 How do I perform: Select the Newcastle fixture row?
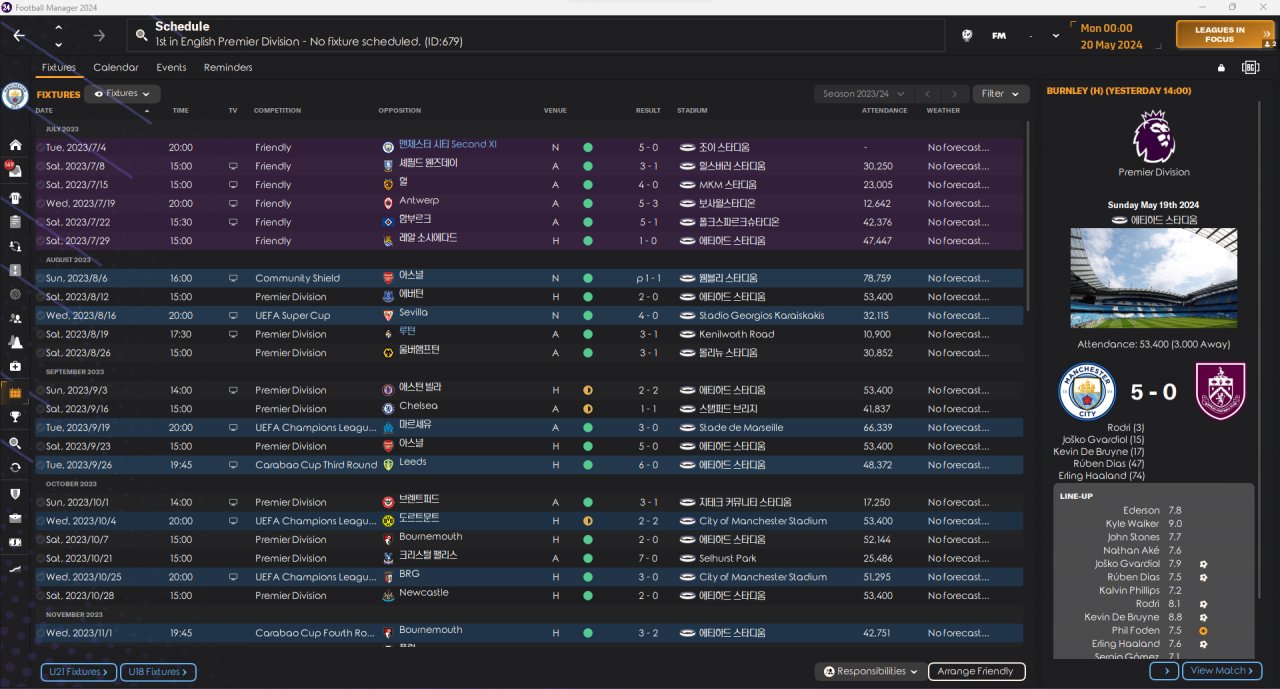click(529, 595)
